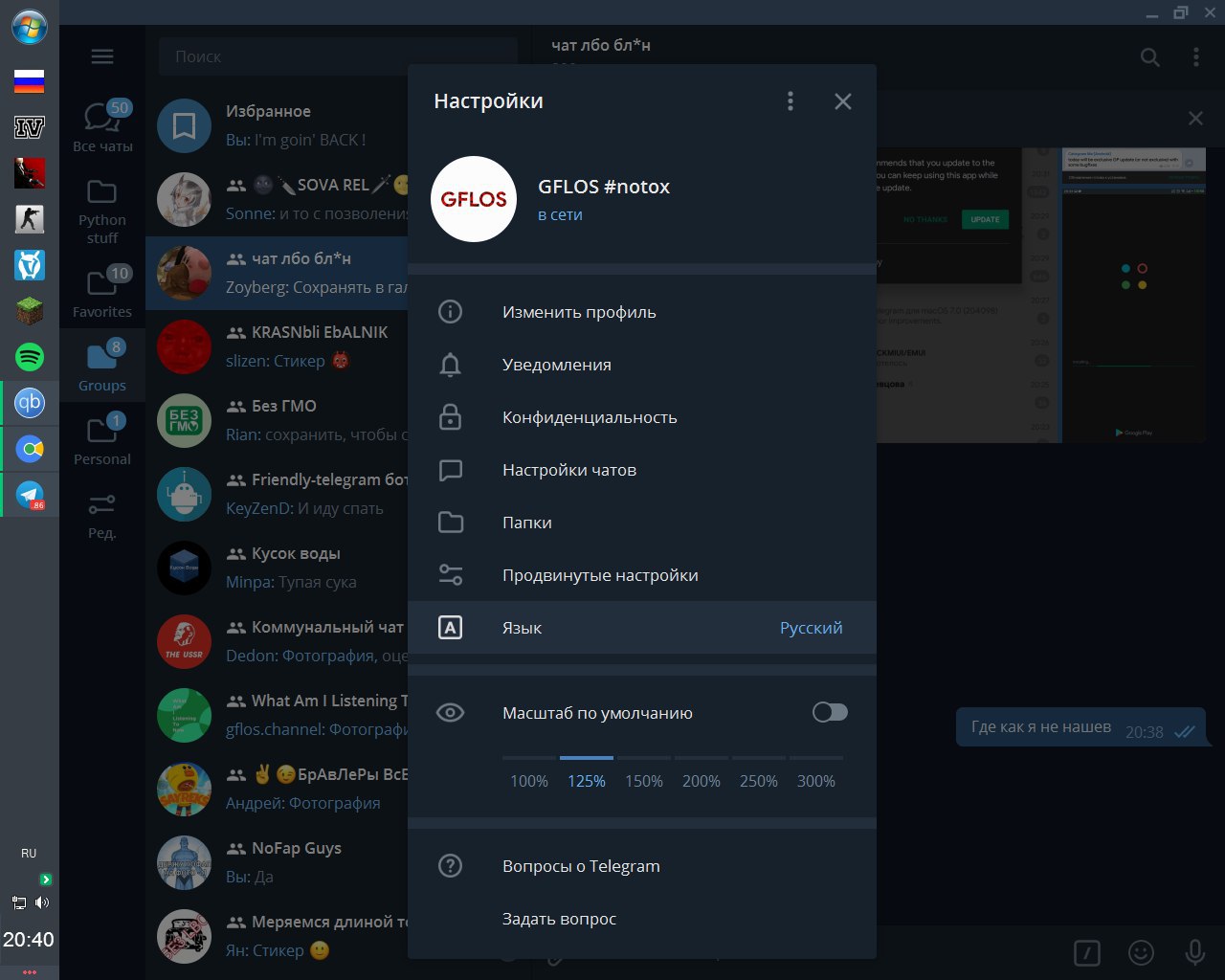
Task: Open SOVA REL chat avatar
Action: 184,199
